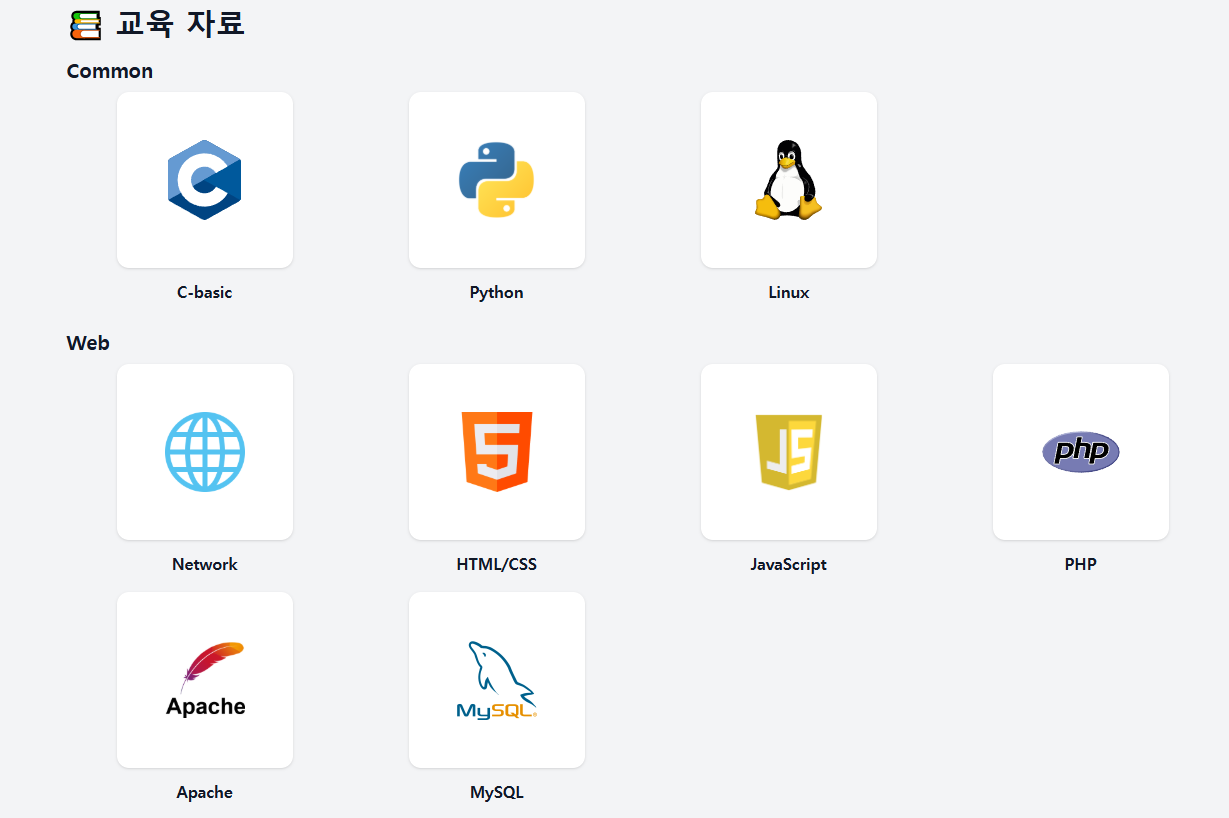Open the JavaScript JS shield icon
The width and height of the screenshot is (1229, 818).
(x=789, y=452)
